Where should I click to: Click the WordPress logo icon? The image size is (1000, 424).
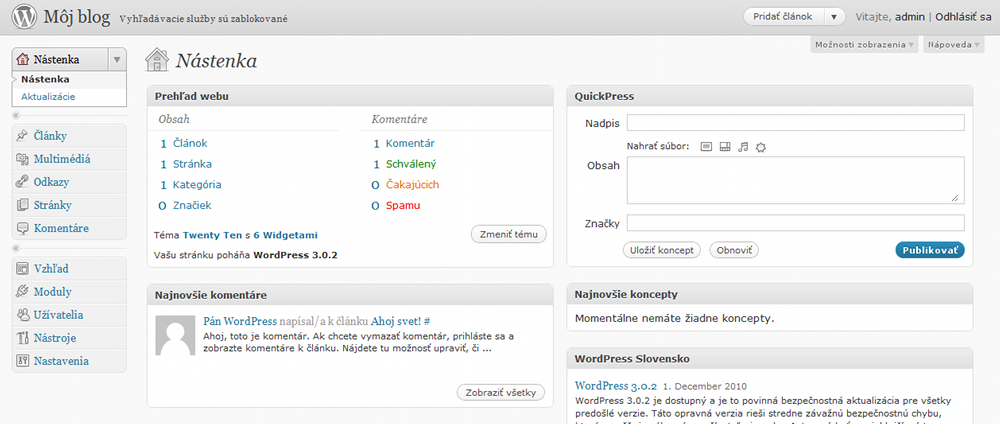pos(24,17)
